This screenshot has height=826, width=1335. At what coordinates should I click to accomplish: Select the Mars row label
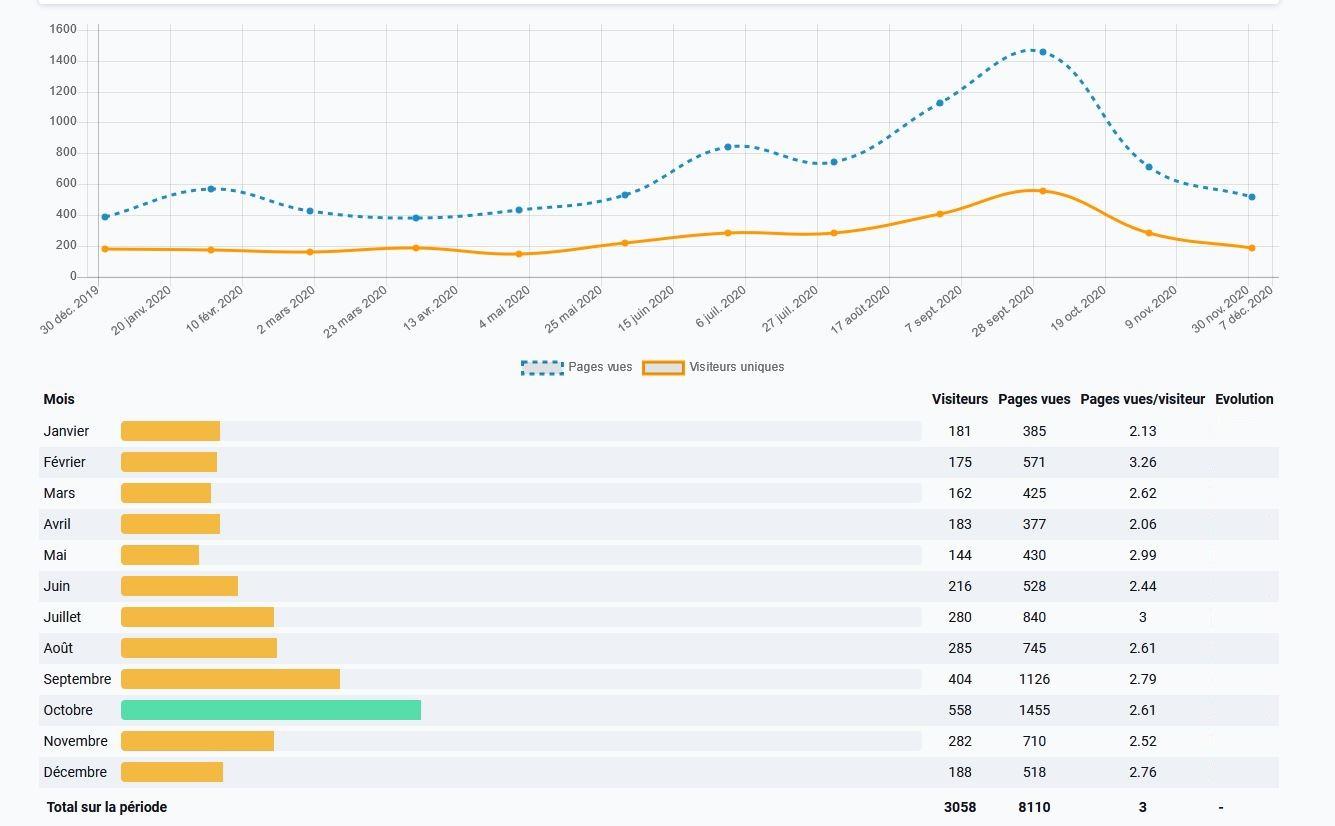click(59, 493)
